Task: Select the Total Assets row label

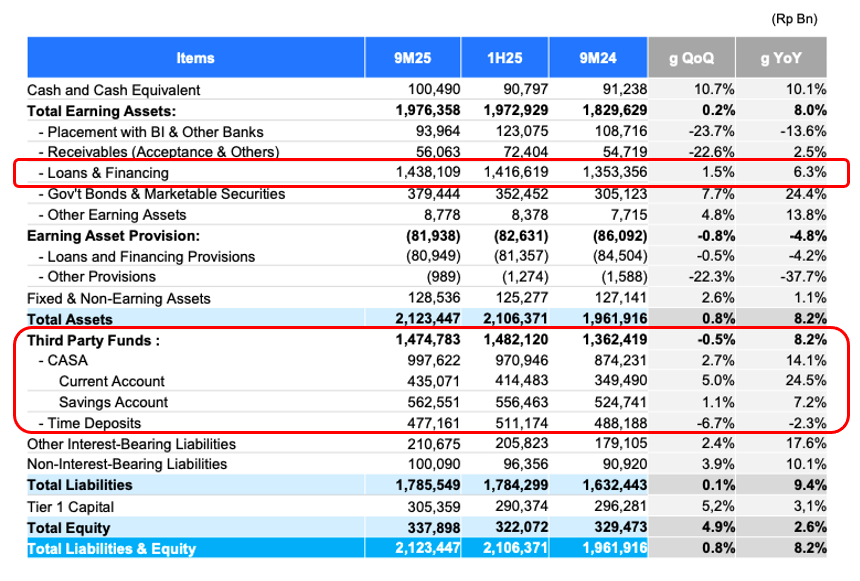Action: click(x=71, y=318)
